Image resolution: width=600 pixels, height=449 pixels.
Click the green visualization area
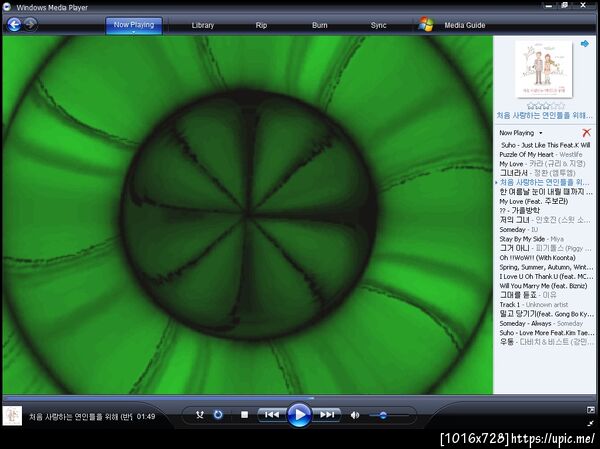248,215
